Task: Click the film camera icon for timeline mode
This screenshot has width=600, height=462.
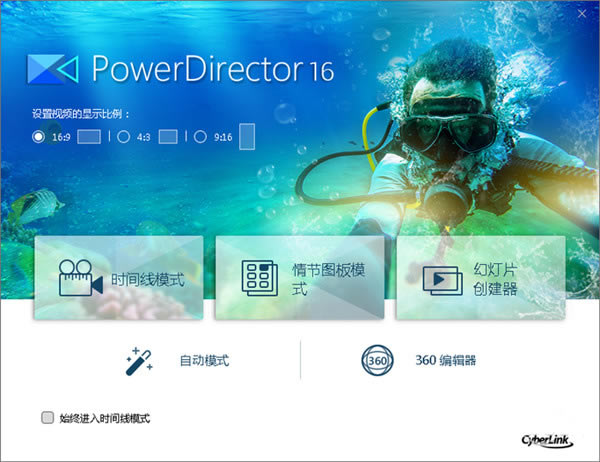Action: (x=81, y=278)
